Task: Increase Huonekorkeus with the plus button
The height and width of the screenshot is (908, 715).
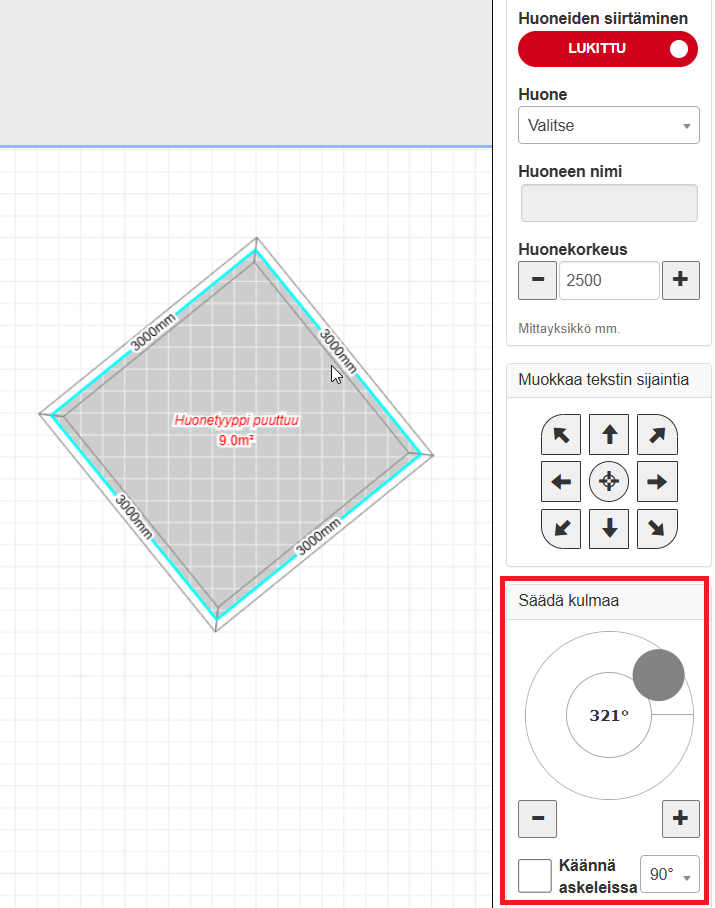Action: tap(680, 280)
